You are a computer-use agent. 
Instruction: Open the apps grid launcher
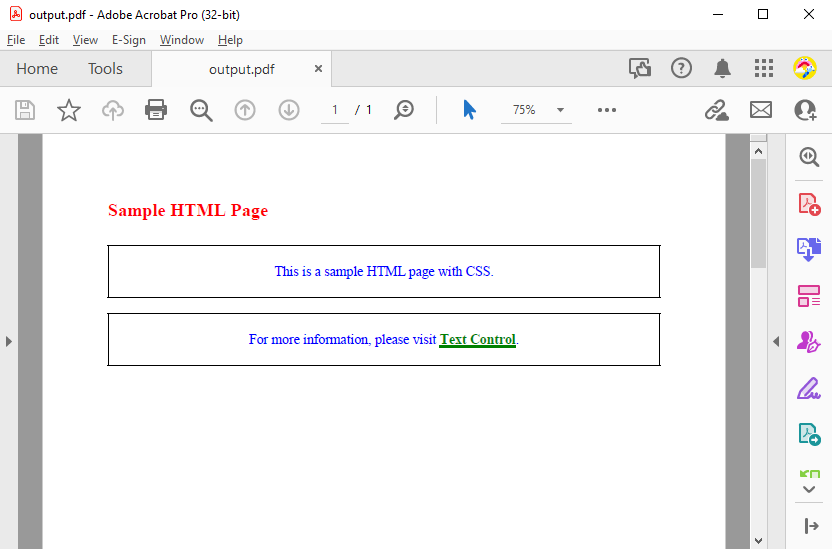point(764,68)
